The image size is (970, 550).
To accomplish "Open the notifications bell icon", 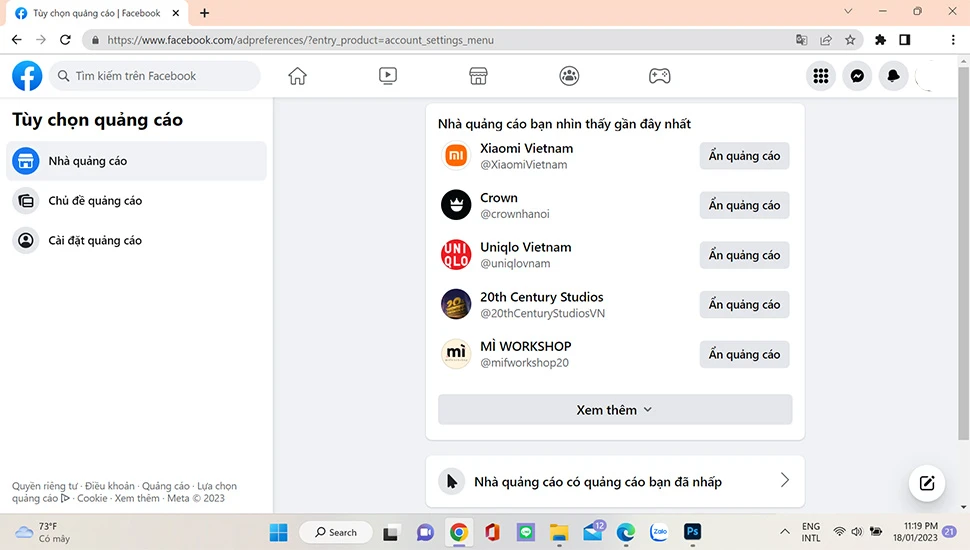I will click(893, 76).
